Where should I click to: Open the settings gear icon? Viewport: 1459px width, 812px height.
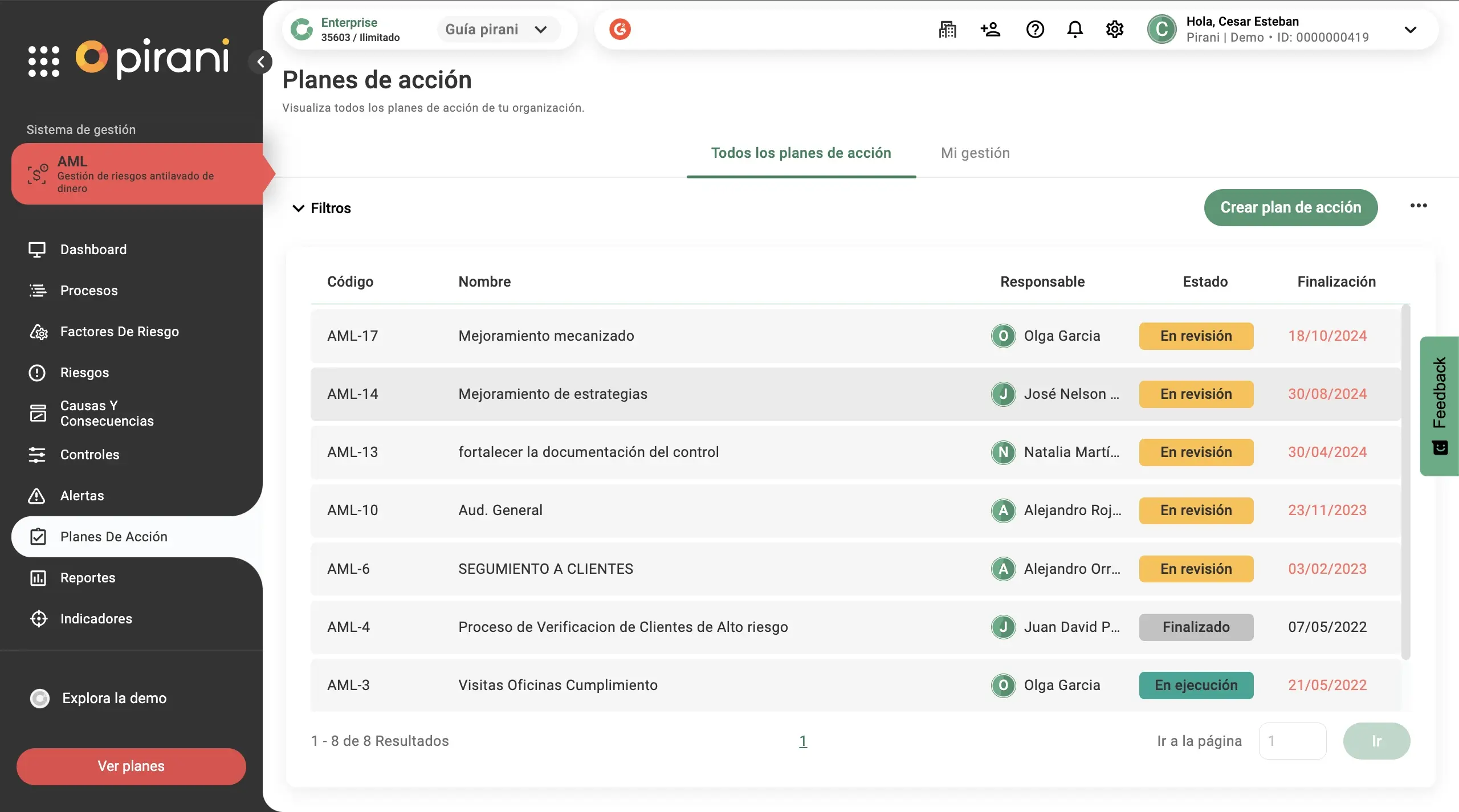(1114, 29)
